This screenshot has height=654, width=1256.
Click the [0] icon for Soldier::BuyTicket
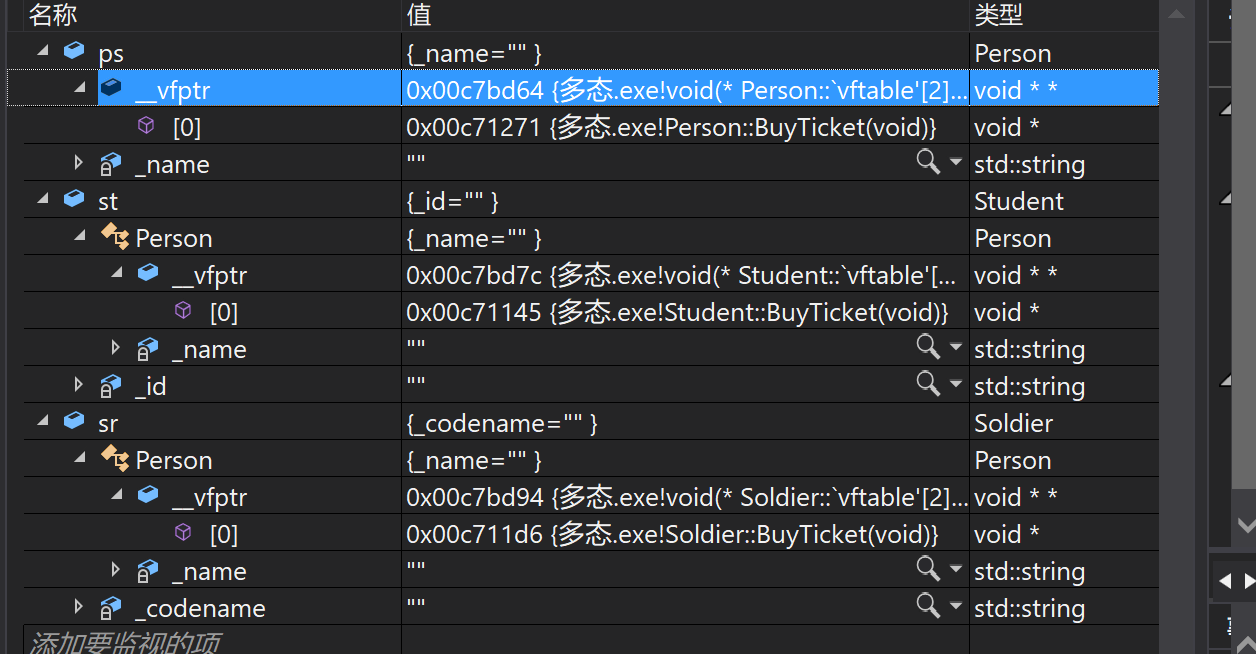pyautogui.click(x=183, y=533)
